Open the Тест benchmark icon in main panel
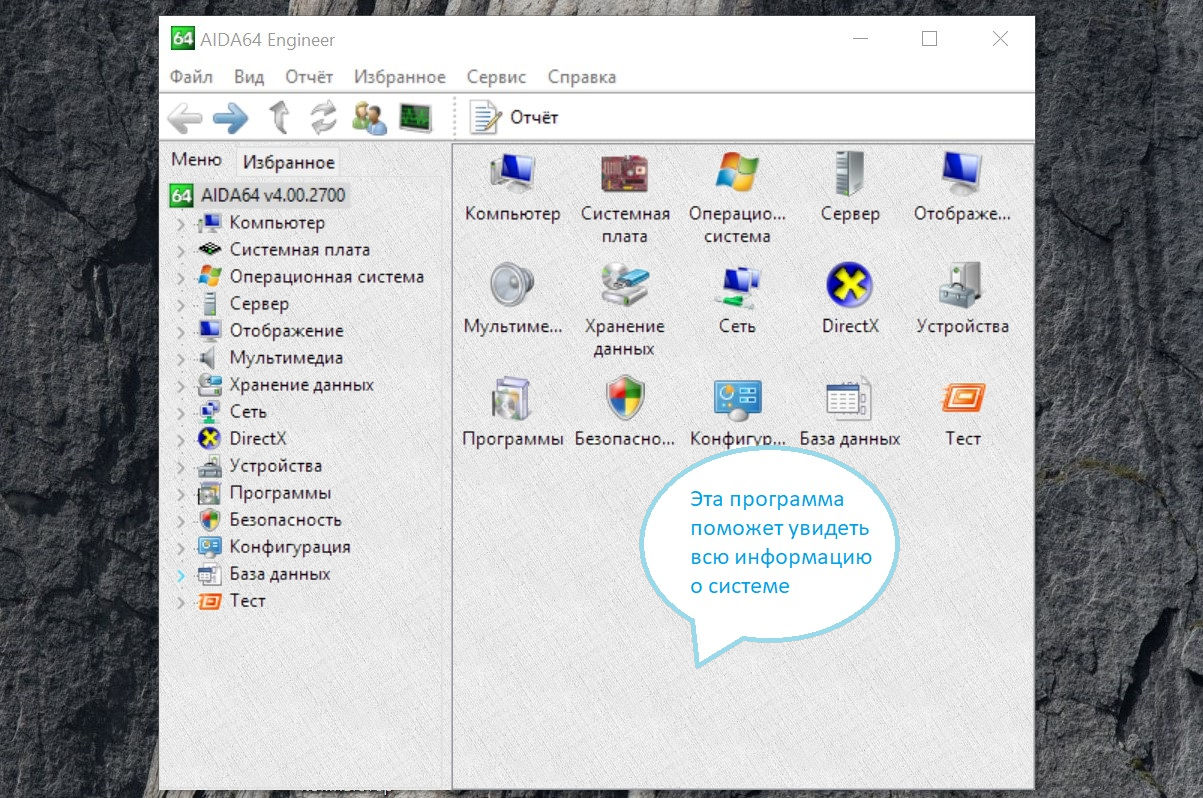The width and height of the screenshot is (1203, 798). 962,399
